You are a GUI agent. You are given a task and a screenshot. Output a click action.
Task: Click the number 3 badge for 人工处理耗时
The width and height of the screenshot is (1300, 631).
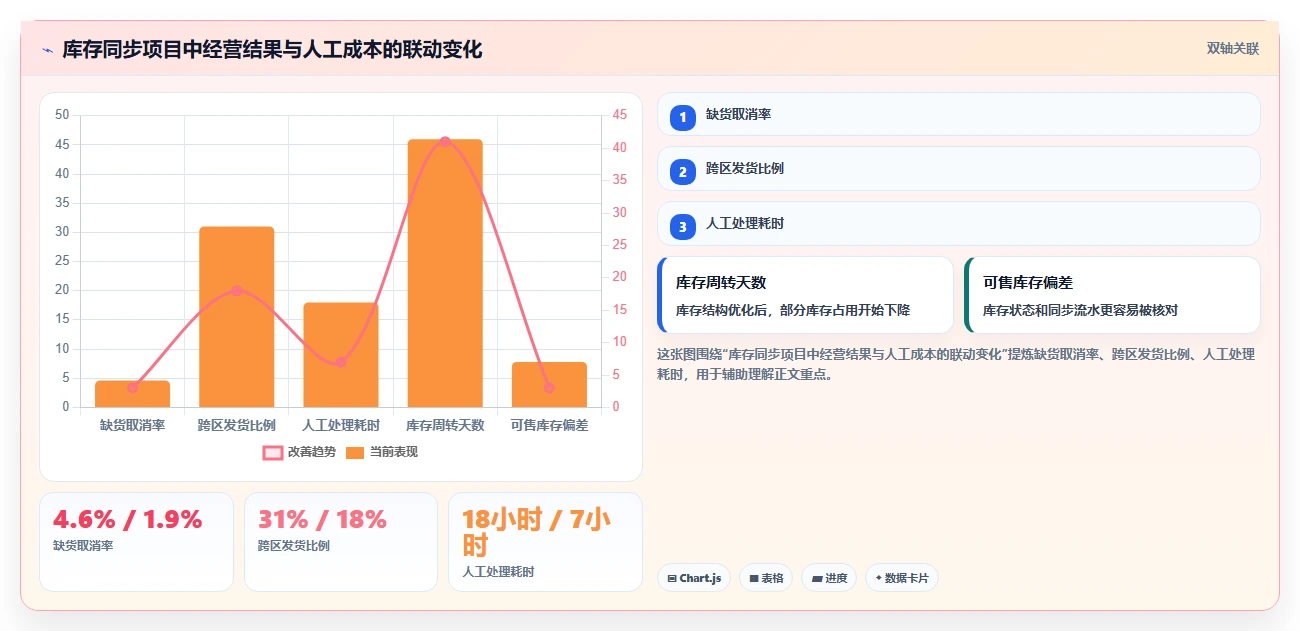[683, 227]
